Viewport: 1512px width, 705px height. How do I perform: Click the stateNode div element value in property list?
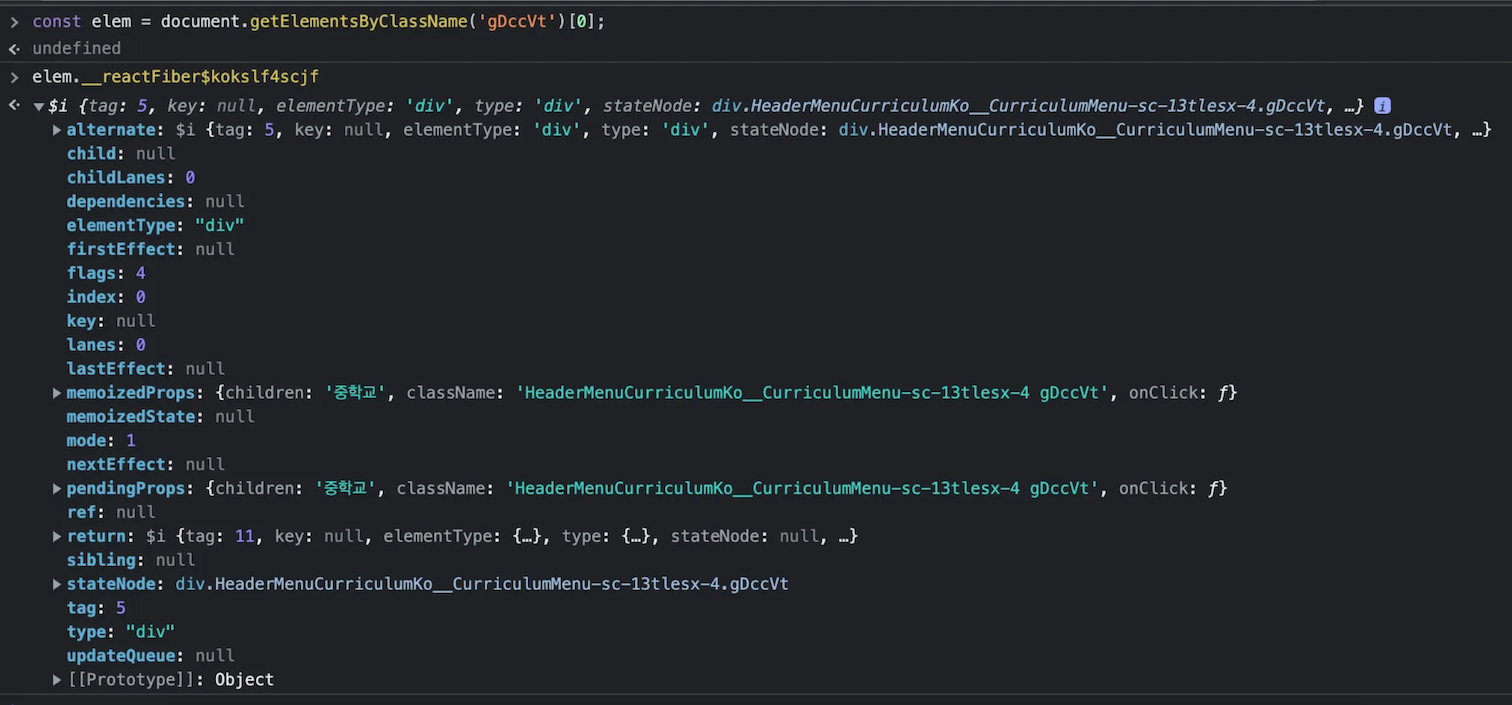(481, 584)
